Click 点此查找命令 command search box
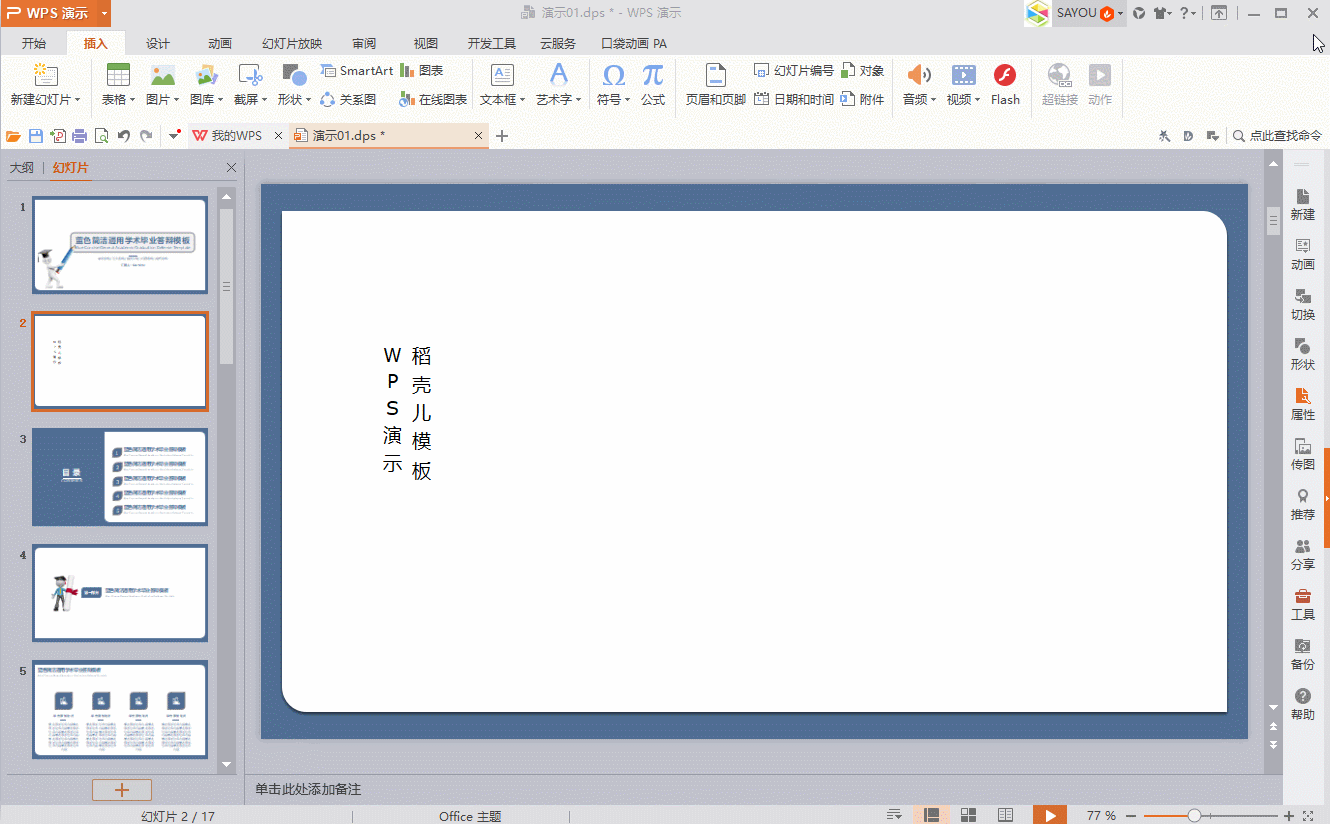 [1278, 136]
